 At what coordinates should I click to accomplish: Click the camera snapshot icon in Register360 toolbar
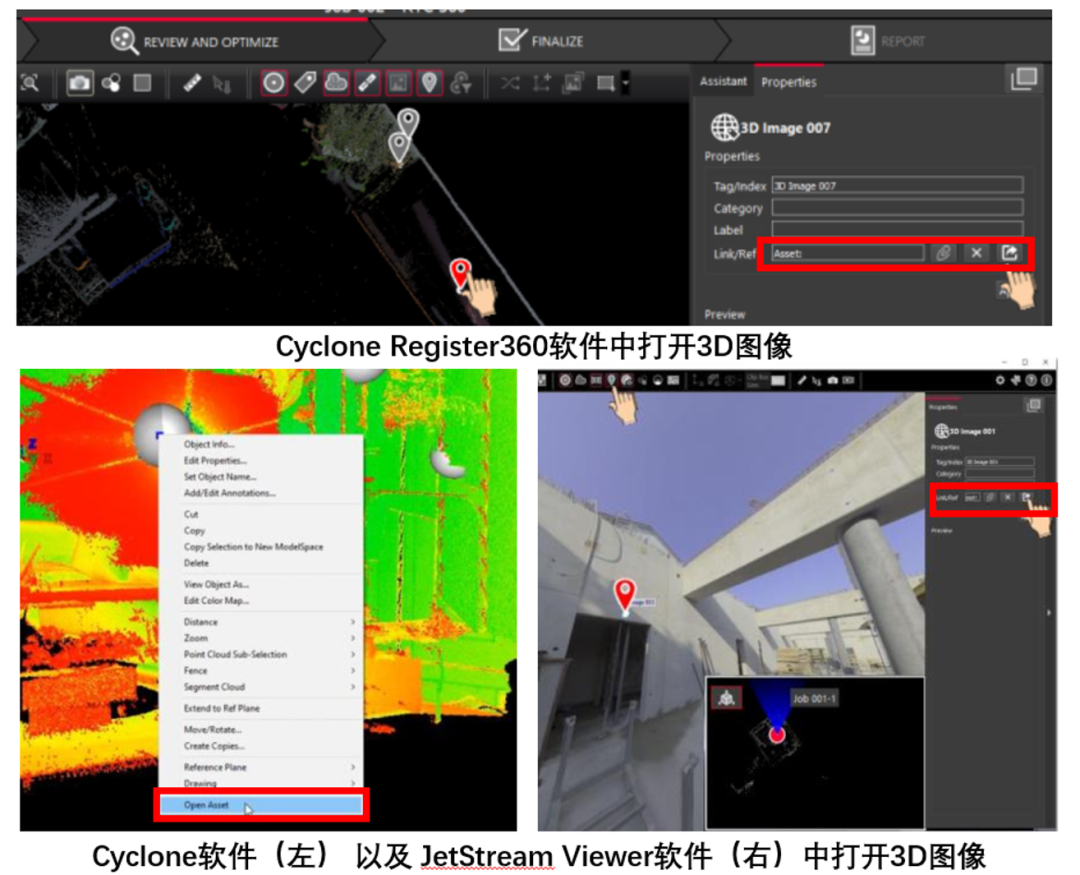[x=79, y=83]
